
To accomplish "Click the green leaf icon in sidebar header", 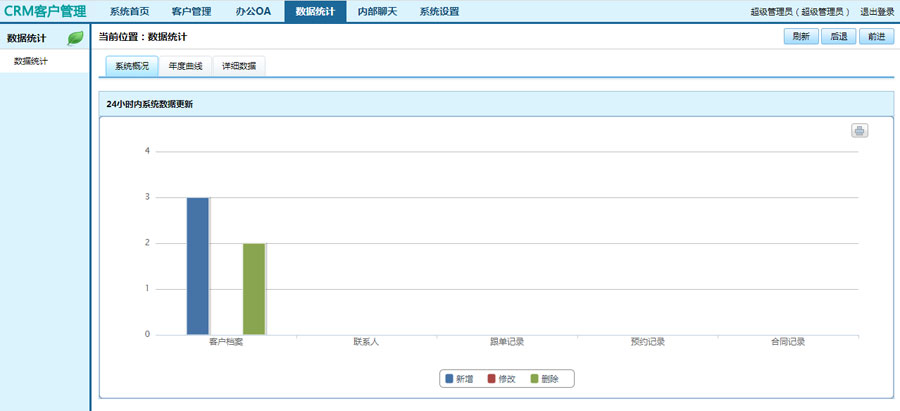I will pyautogui.click(x=75, y=39).
